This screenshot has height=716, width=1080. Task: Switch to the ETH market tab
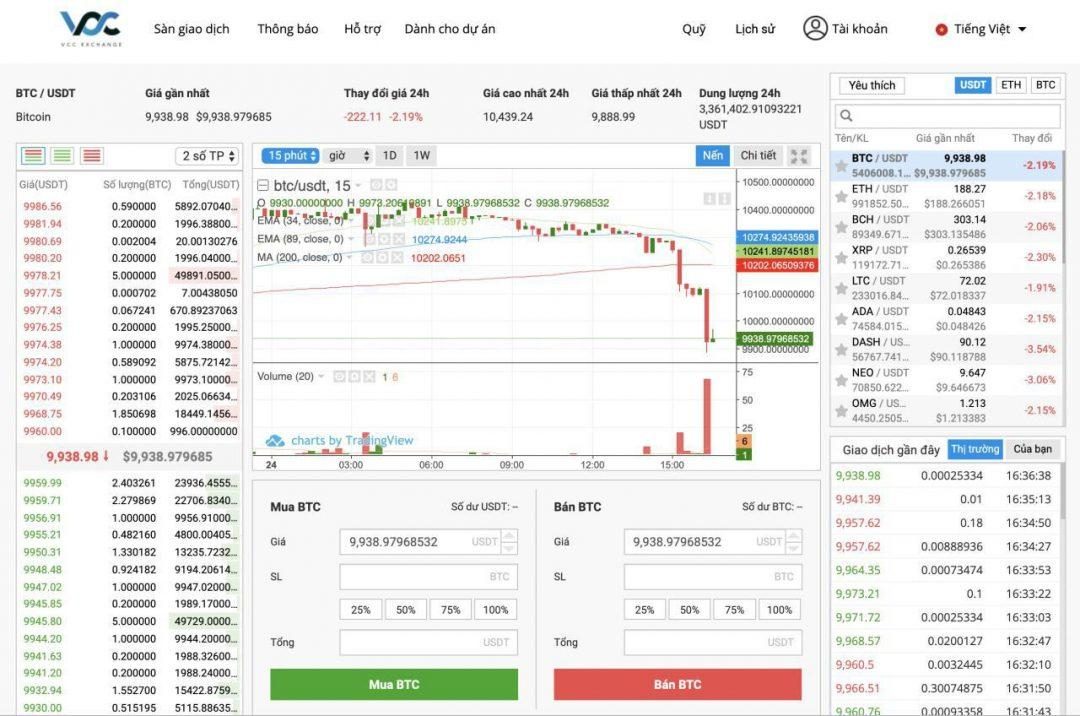pos(1011,85)
